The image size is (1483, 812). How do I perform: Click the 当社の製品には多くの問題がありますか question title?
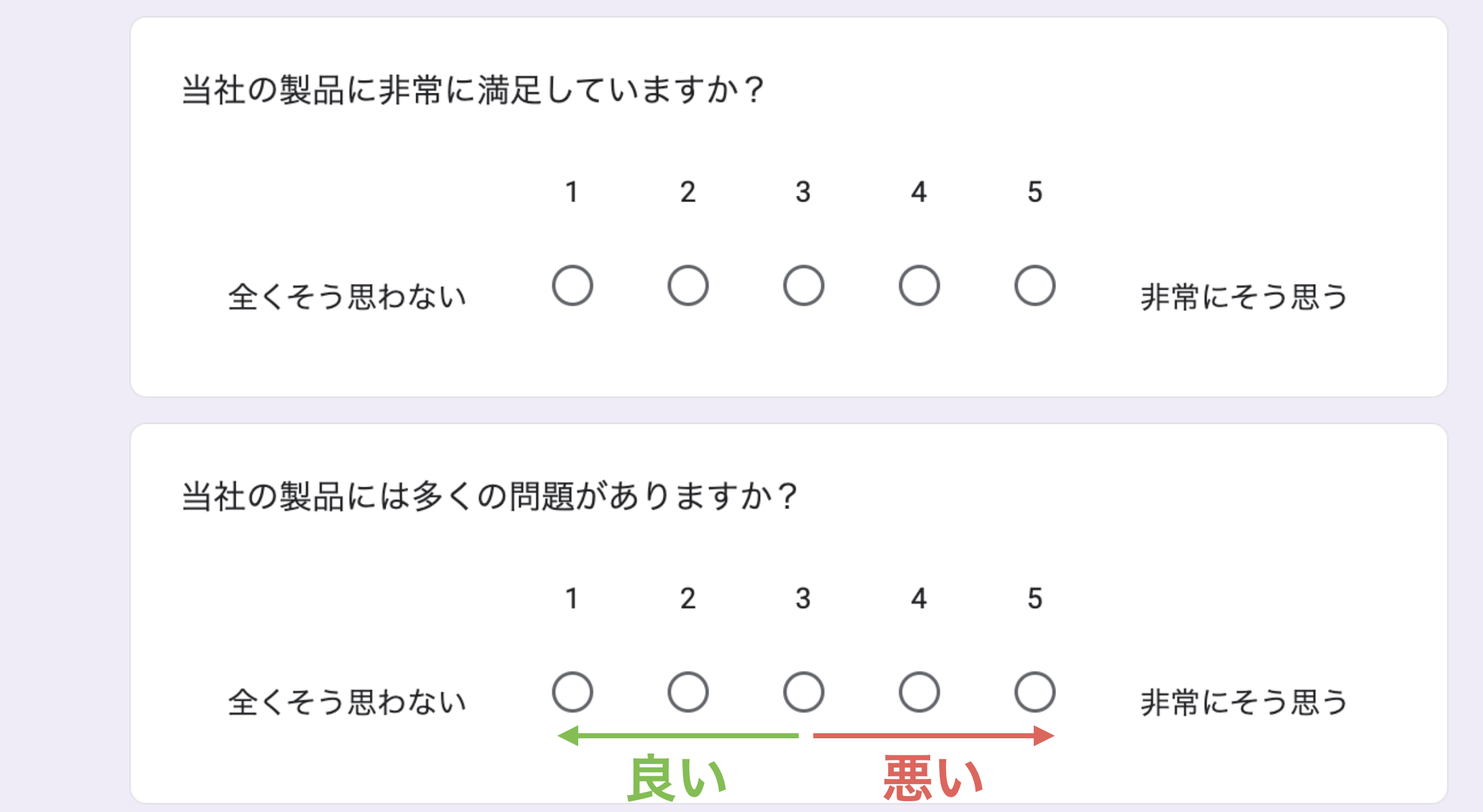[489, 496]
